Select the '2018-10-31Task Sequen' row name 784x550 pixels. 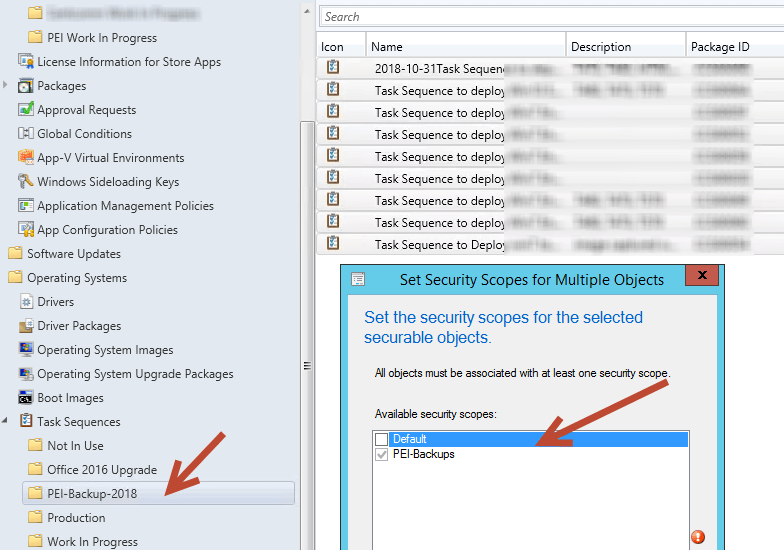(440, 68)
